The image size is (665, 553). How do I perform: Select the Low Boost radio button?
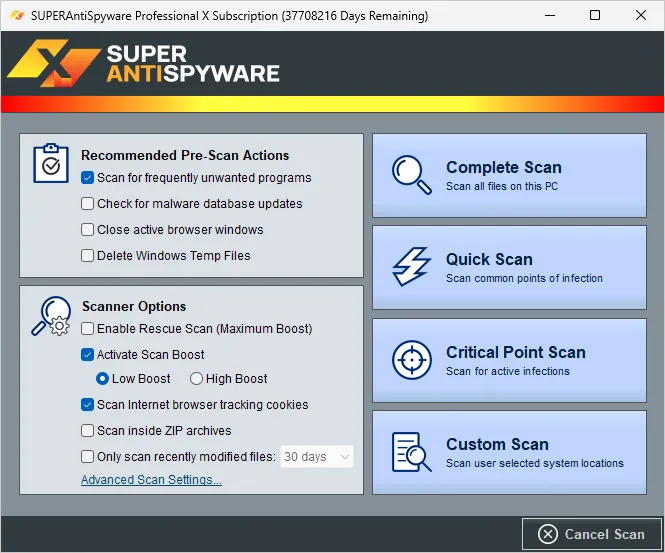103,379
